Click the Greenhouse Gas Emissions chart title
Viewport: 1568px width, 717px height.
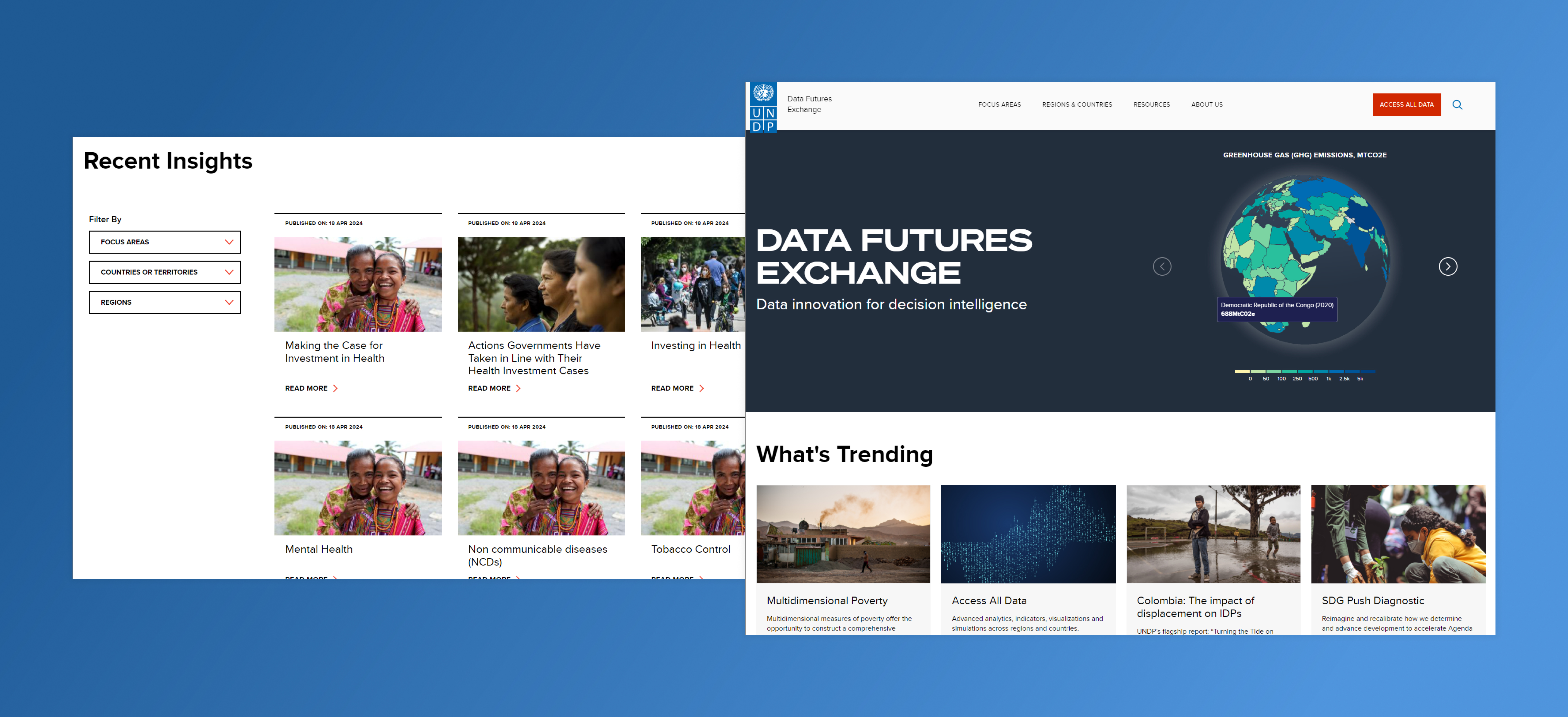pos(1305,155)
